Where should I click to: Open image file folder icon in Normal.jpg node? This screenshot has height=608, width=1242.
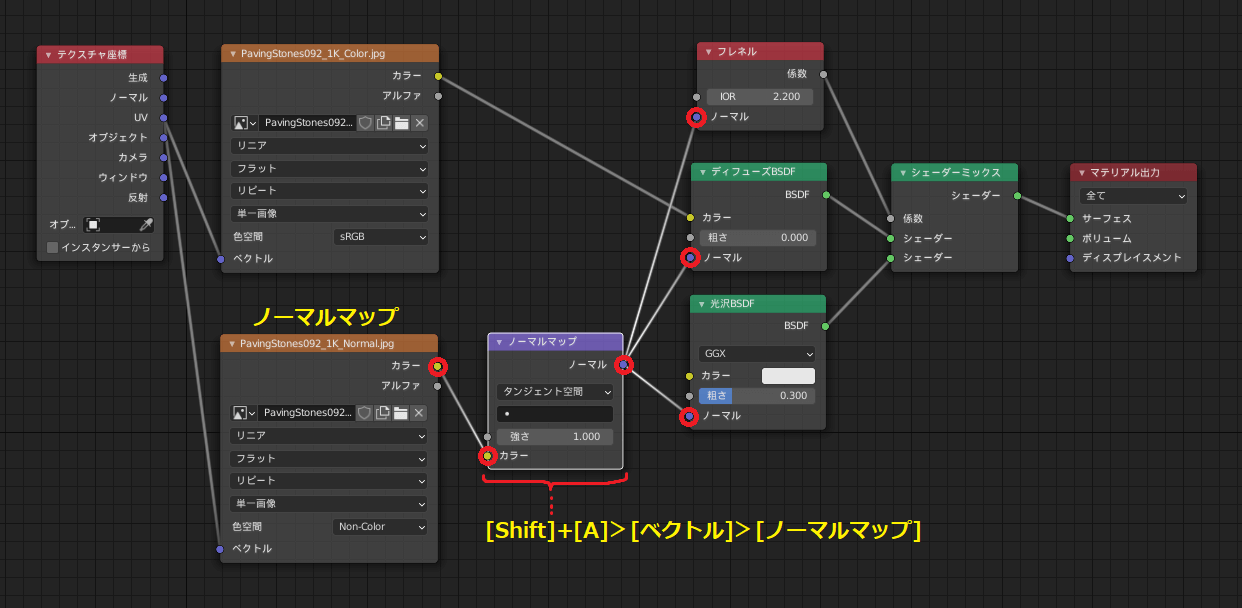401,413
